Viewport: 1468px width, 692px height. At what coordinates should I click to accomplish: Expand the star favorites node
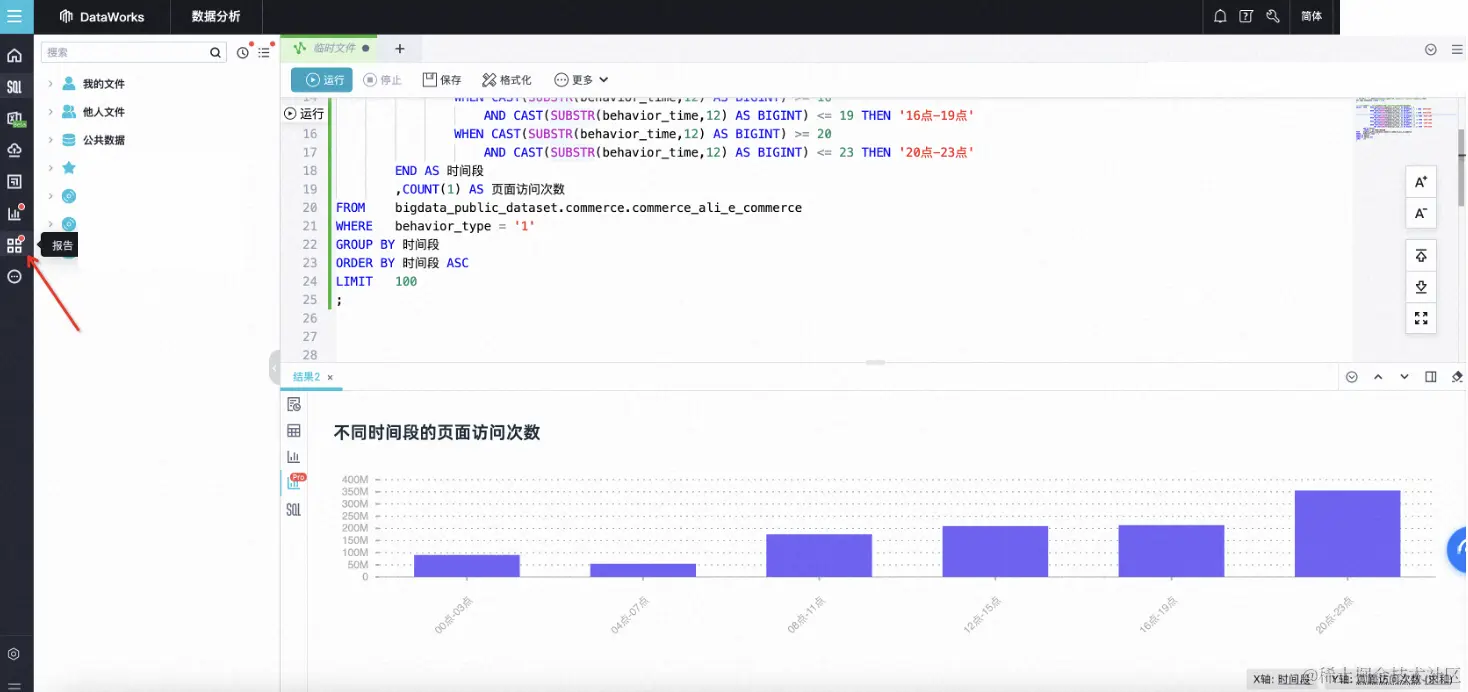(50, 168)
